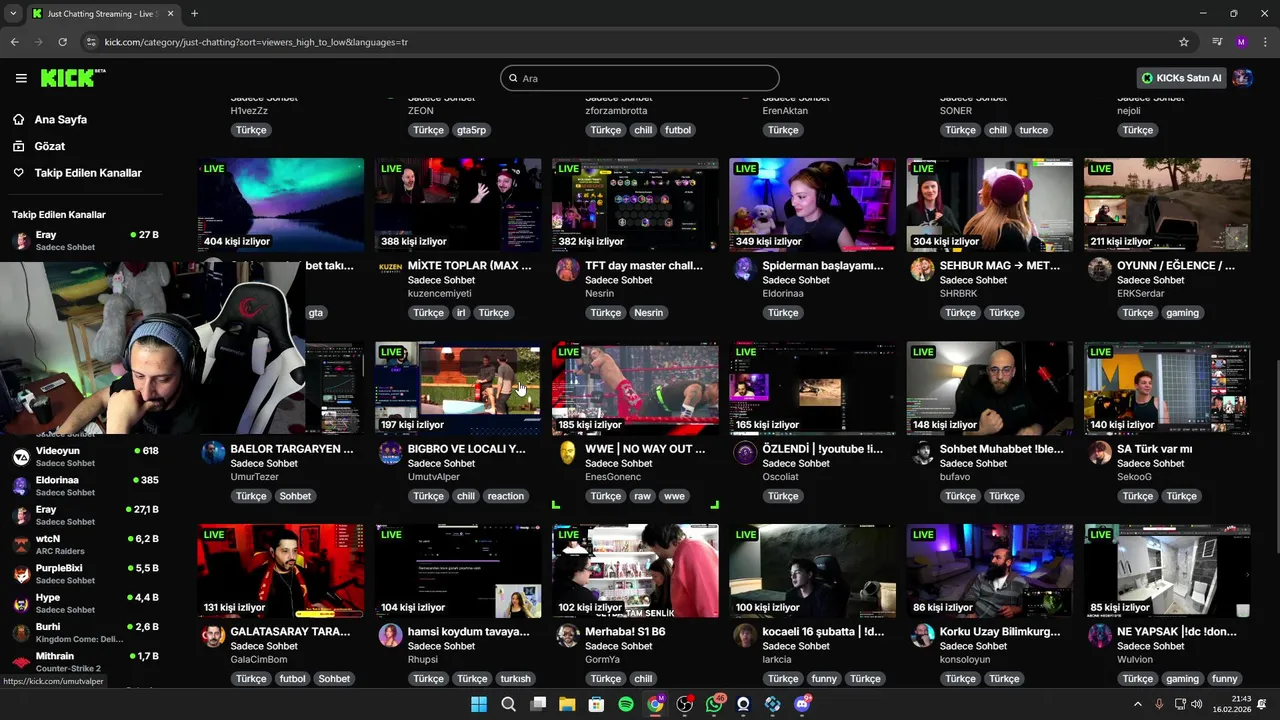1280x720 pixels.
Task: Open the NE YAPSAK stream thumbnail
Action: [1167, 571]
